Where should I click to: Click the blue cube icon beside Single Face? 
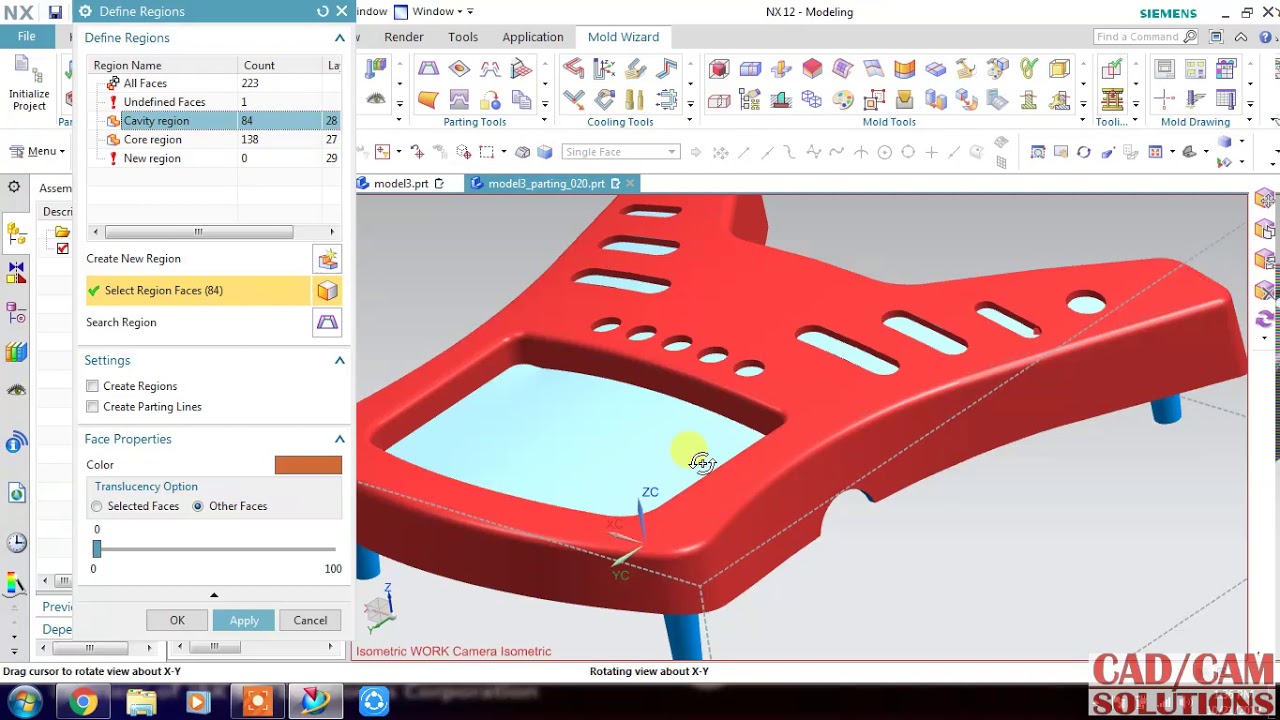point(545,152)
